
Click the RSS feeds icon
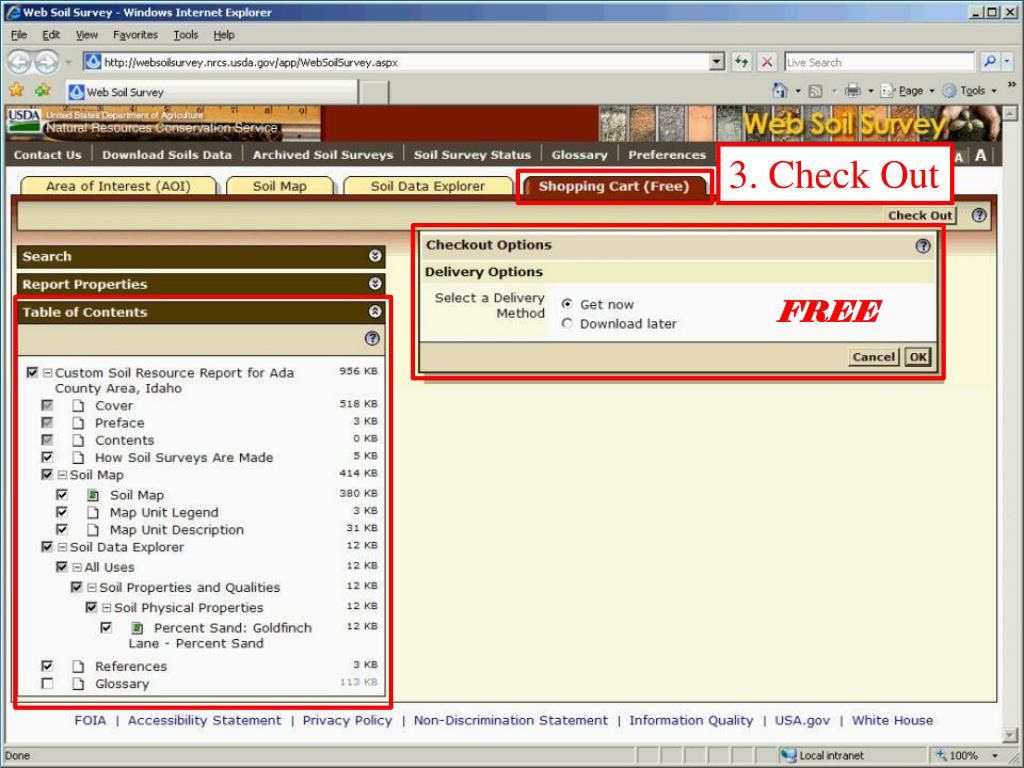coord(815,91)
